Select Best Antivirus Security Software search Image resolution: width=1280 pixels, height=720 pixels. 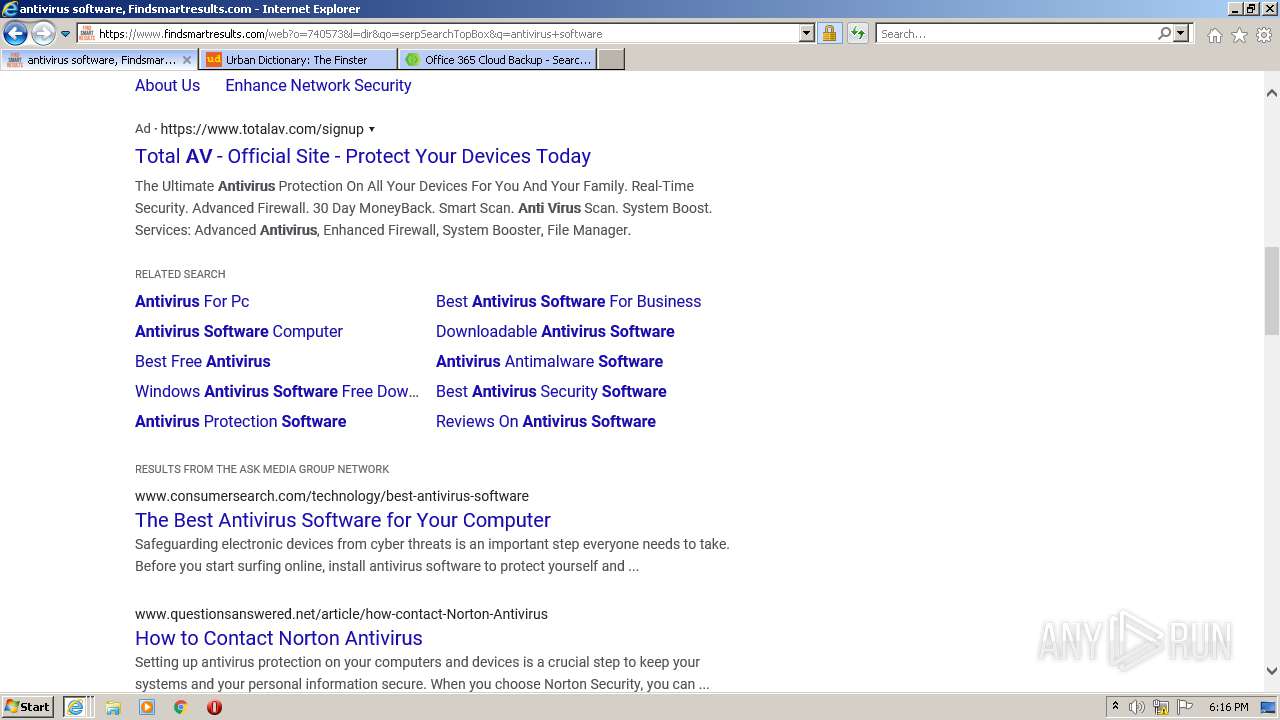(x=551, y=391)
